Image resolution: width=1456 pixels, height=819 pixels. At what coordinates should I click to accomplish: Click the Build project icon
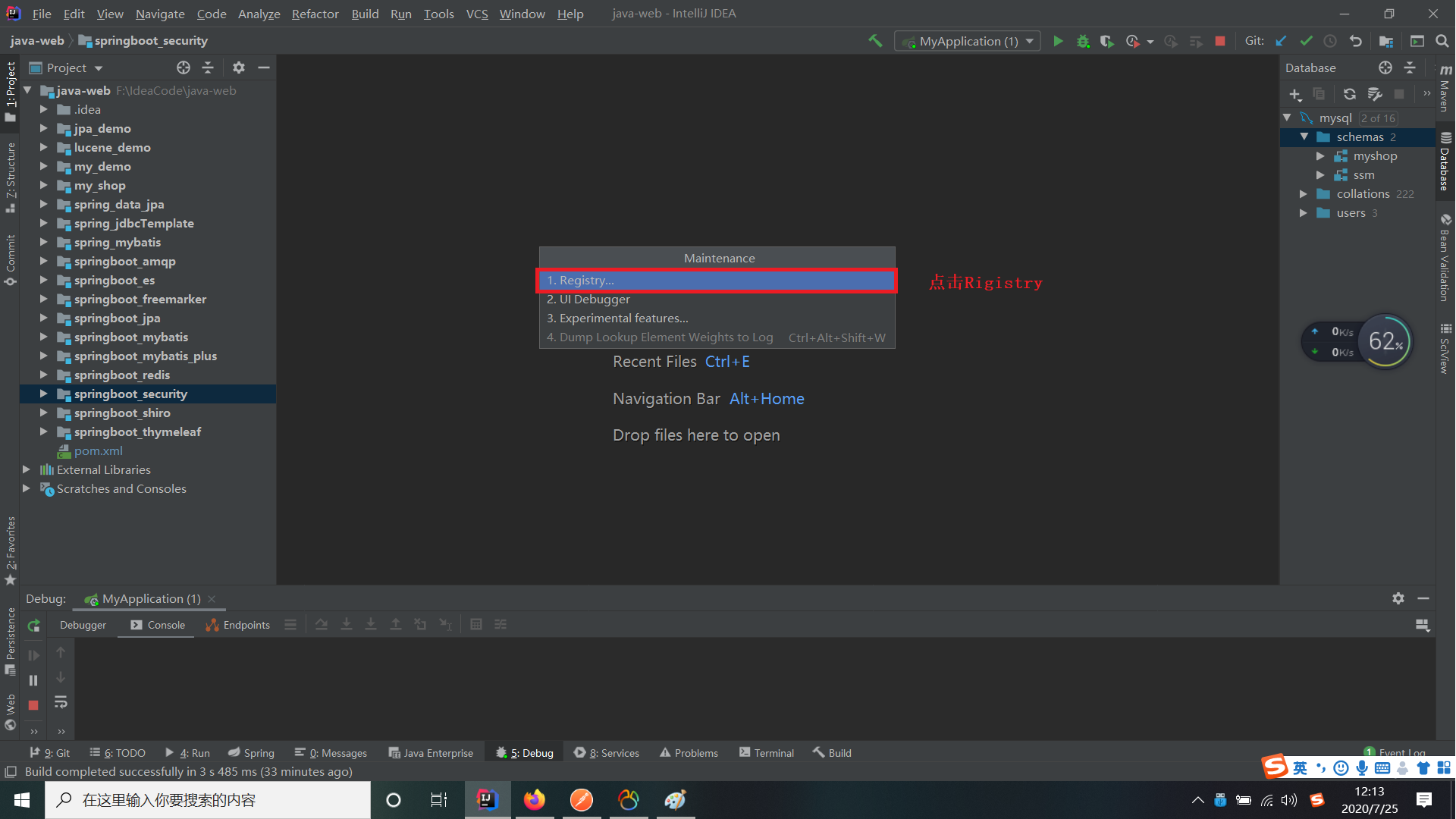[x=873, y=41]
